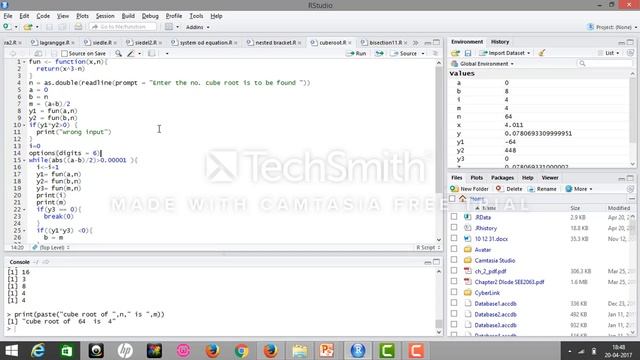
Task: Check the .RData file checkbox
Action: [x=454, y=217]
